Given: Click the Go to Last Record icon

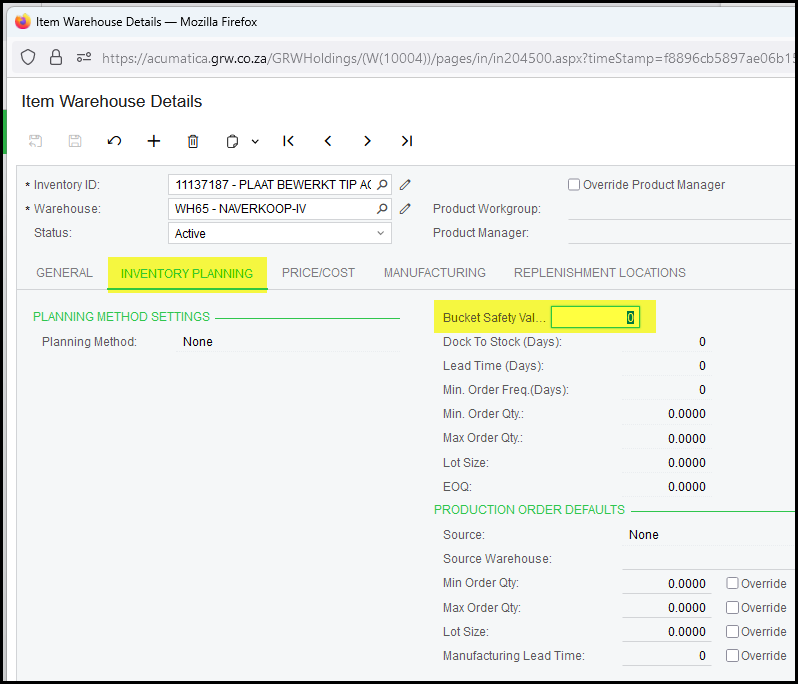Looking at the screenshot, I should pyautogui.click(x=406, y=141).
